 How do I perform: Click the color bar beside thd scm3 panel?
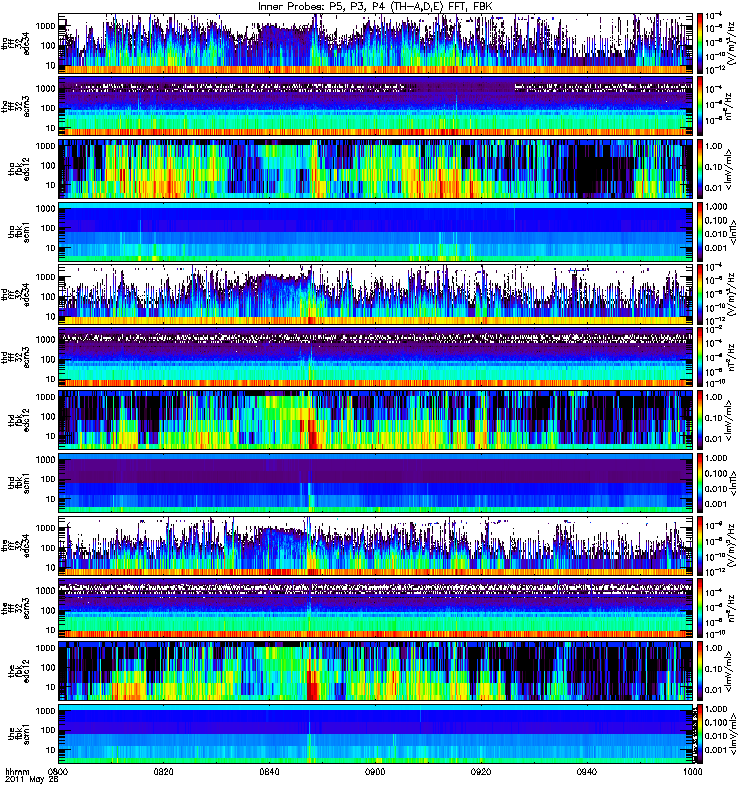click(x=699, y=357)
